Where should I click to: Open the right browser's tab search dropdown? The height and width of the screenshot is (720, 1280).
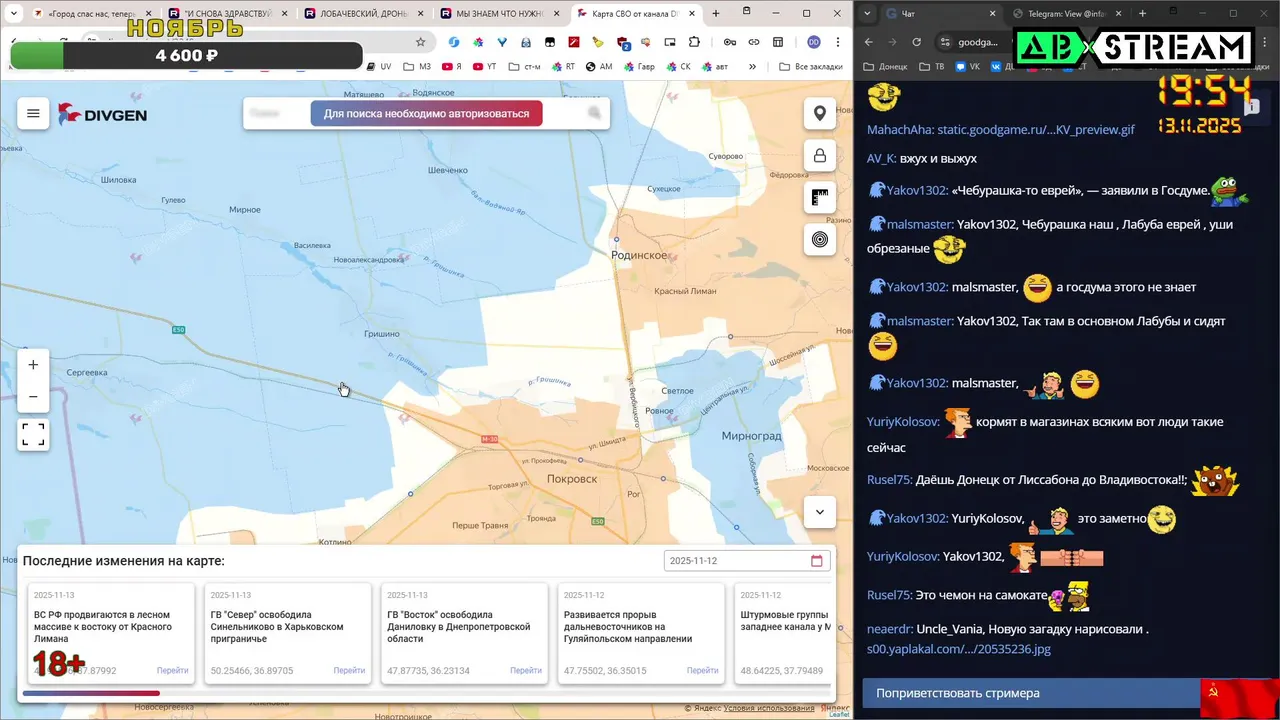(x=866, y=14)
